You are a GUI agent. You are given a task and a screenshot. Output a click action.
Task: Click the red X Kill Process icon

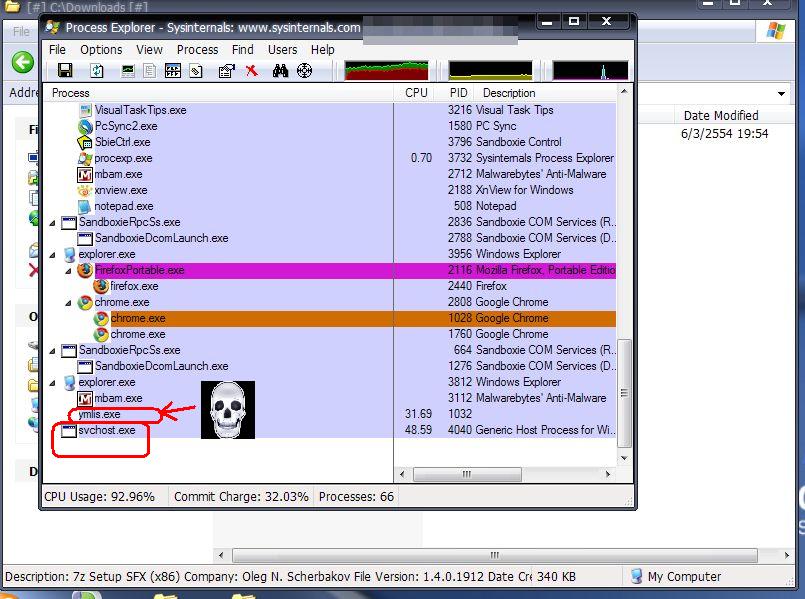click(252, 71)
